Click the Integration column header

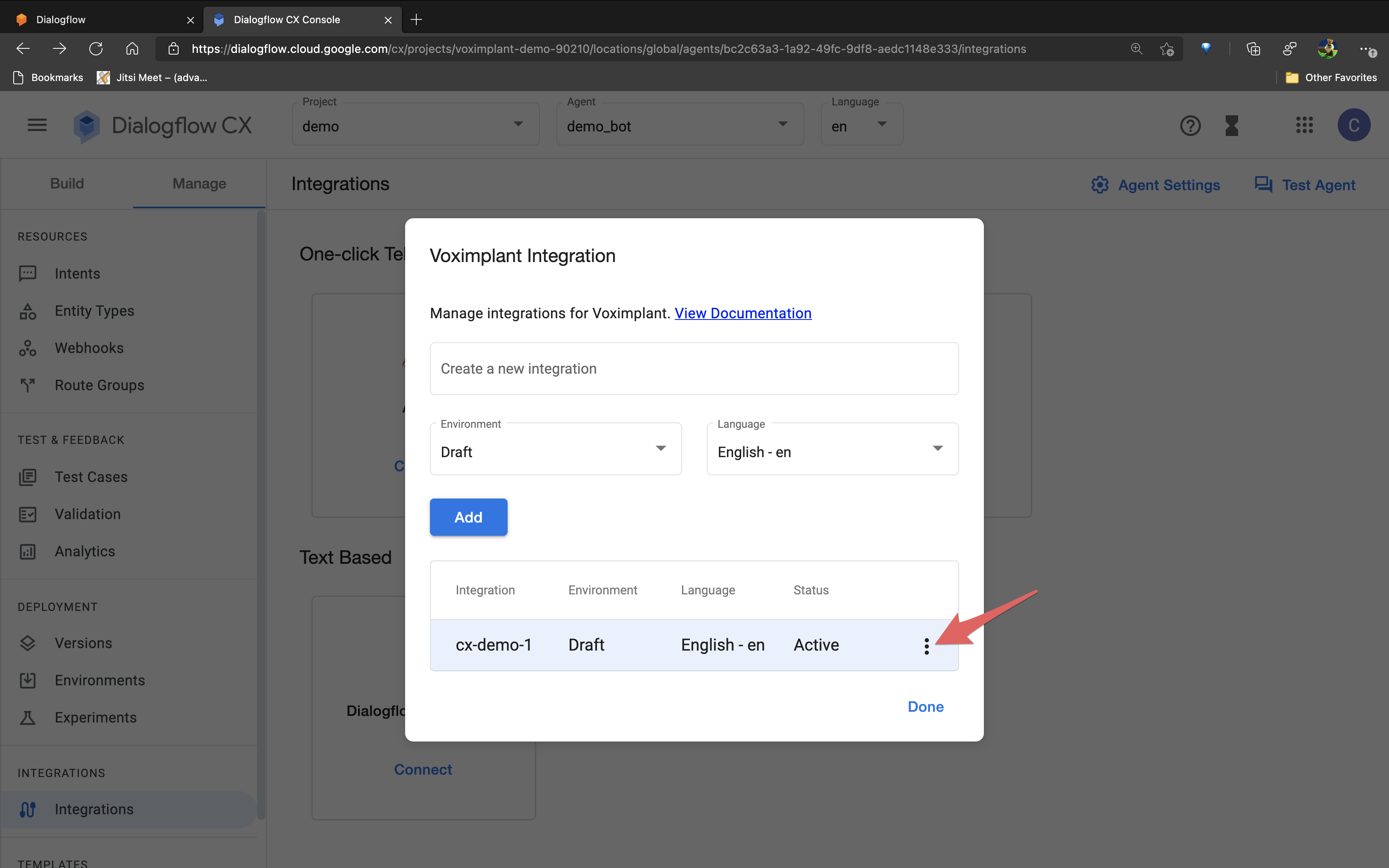(485, 590)
